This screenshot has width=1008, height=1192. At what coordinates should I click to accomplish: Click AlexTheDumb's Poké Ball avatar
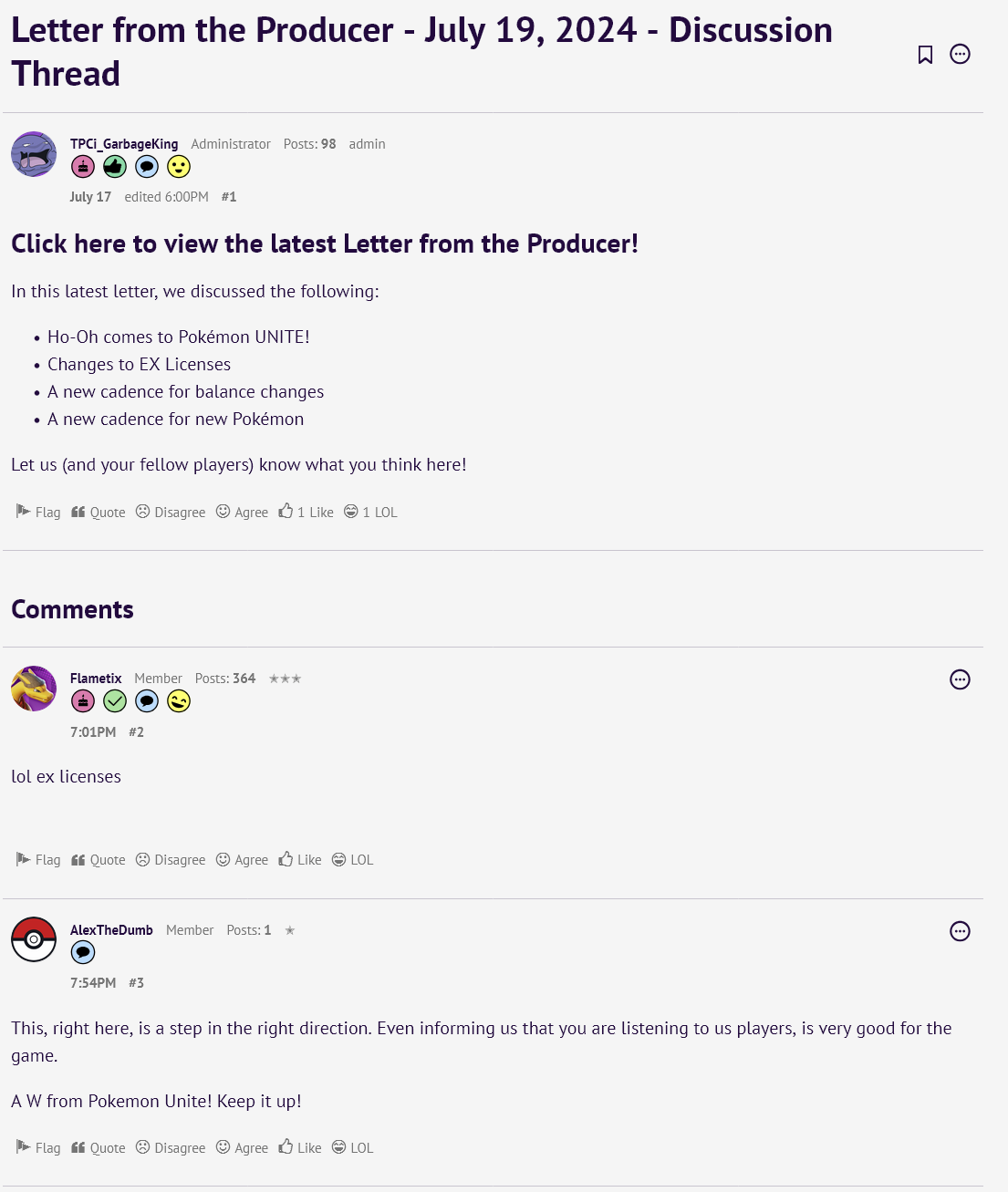coord(34,939)
